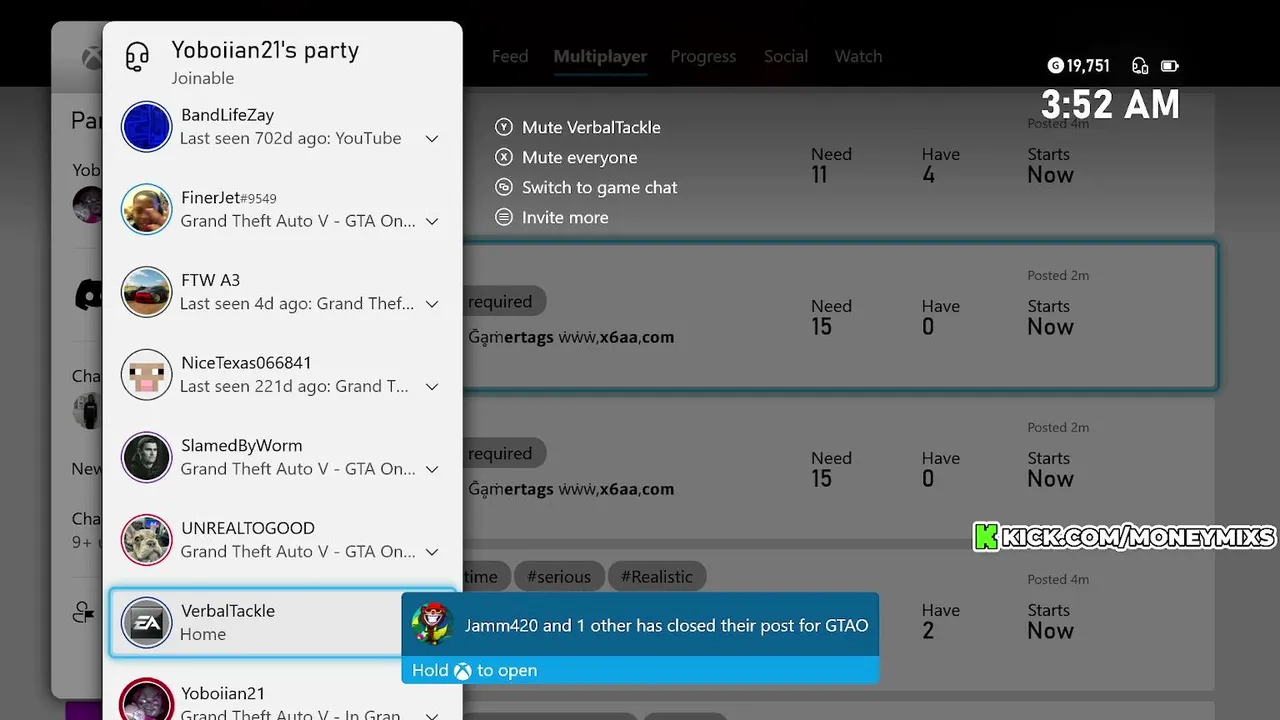This screenshot has width=1280, height=720.
Task: Click the menu button icon beside Invite more
Action: click(504, 217)
